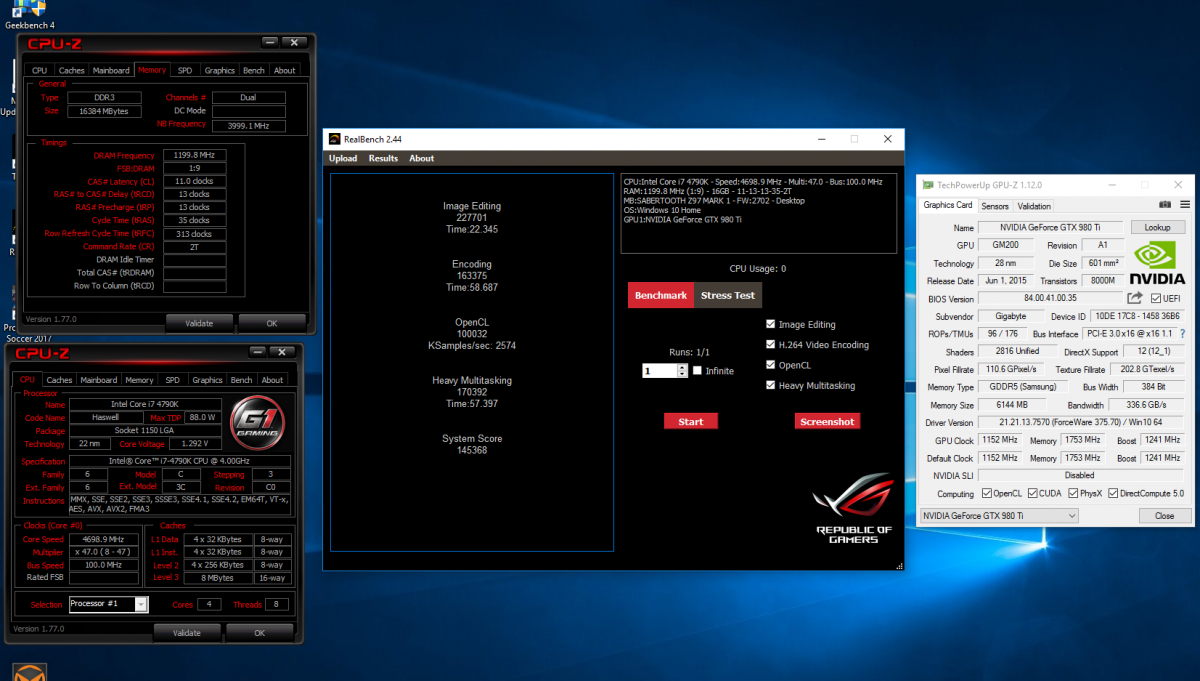Switch to the Sensors tab in GPU-Z
The width and height of the screenshot is (1200, 681).
click(995, 206)
